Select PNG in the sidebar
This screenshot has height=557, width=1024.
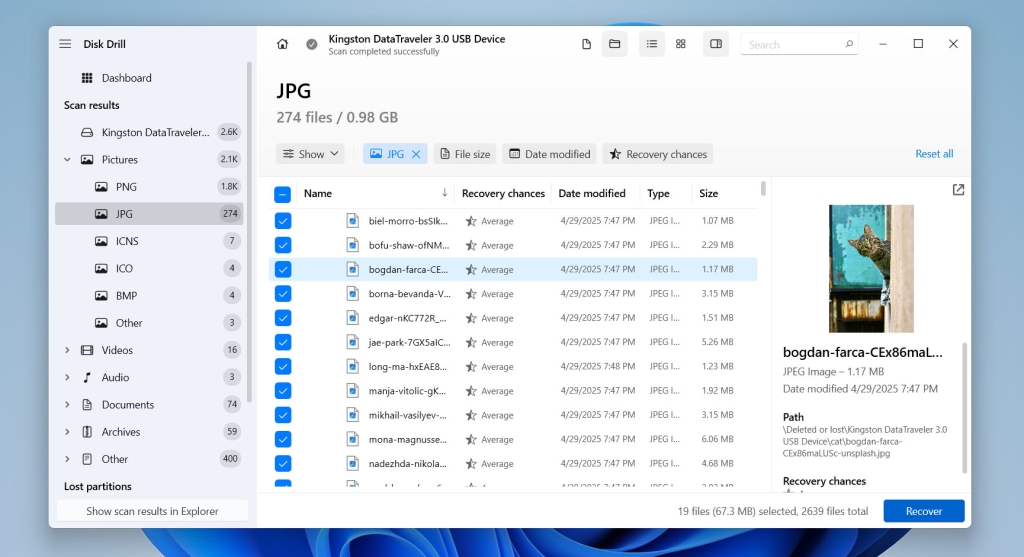(x=149, y=187)
